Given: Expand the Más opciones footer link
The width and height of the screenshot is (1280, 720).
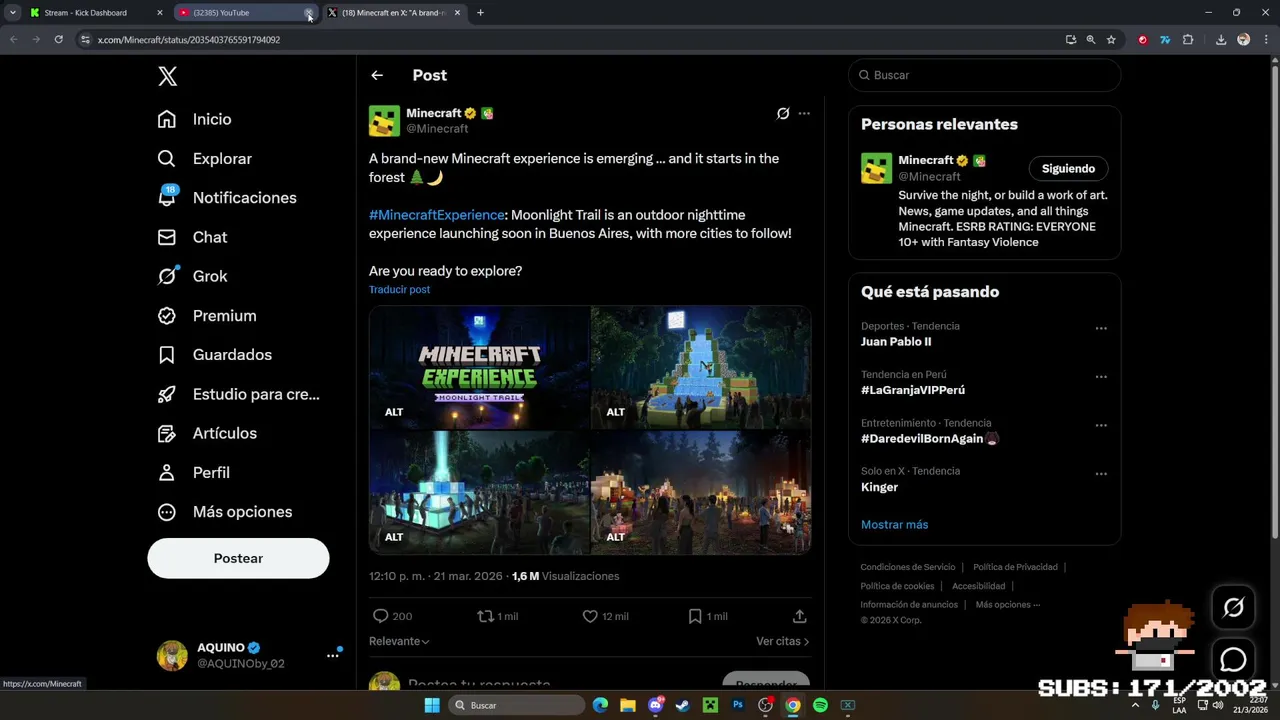Looking at the screenshot, I should tap(1008, 604).
